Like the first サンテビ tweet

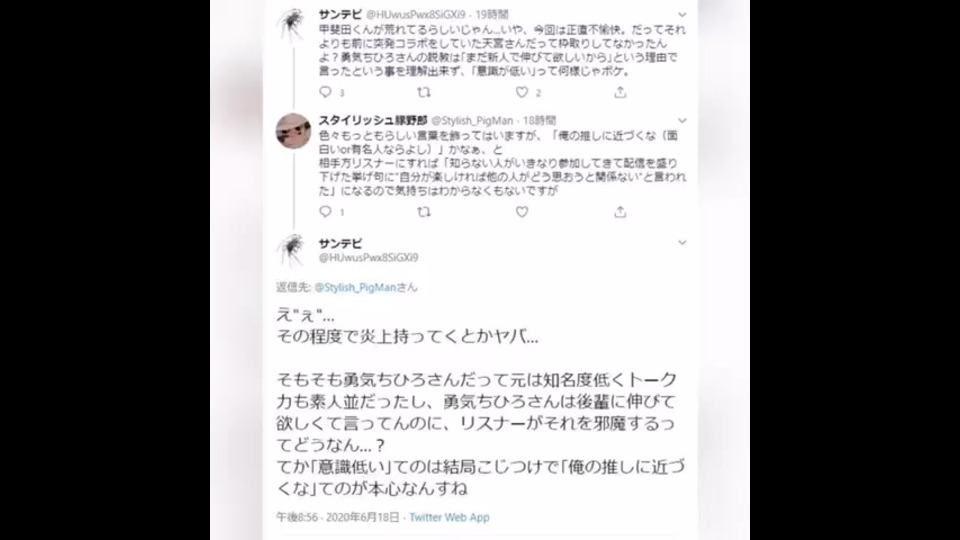522,92
